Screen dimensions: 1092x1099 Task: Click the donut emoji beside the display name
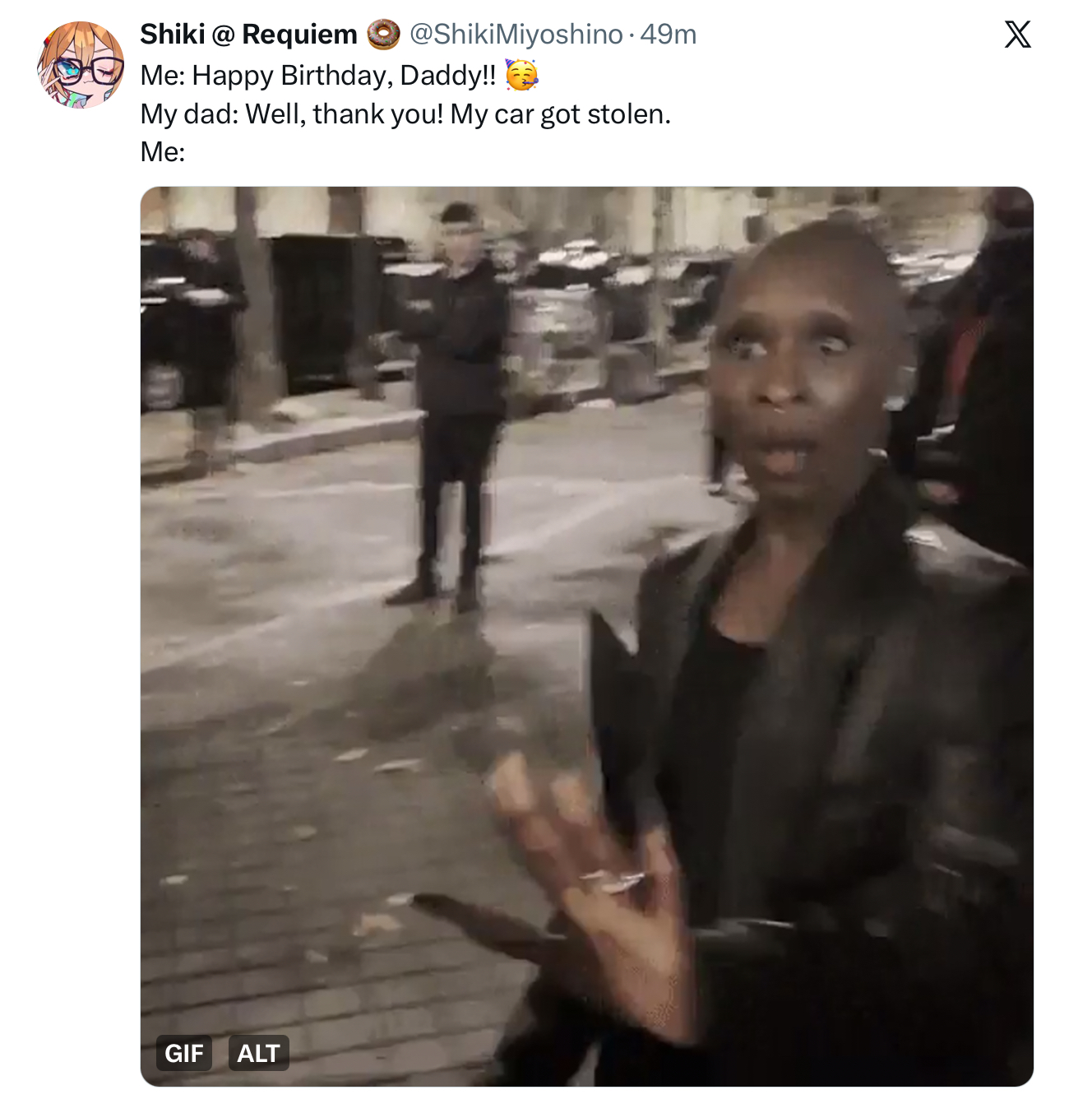tap(383, 35)
